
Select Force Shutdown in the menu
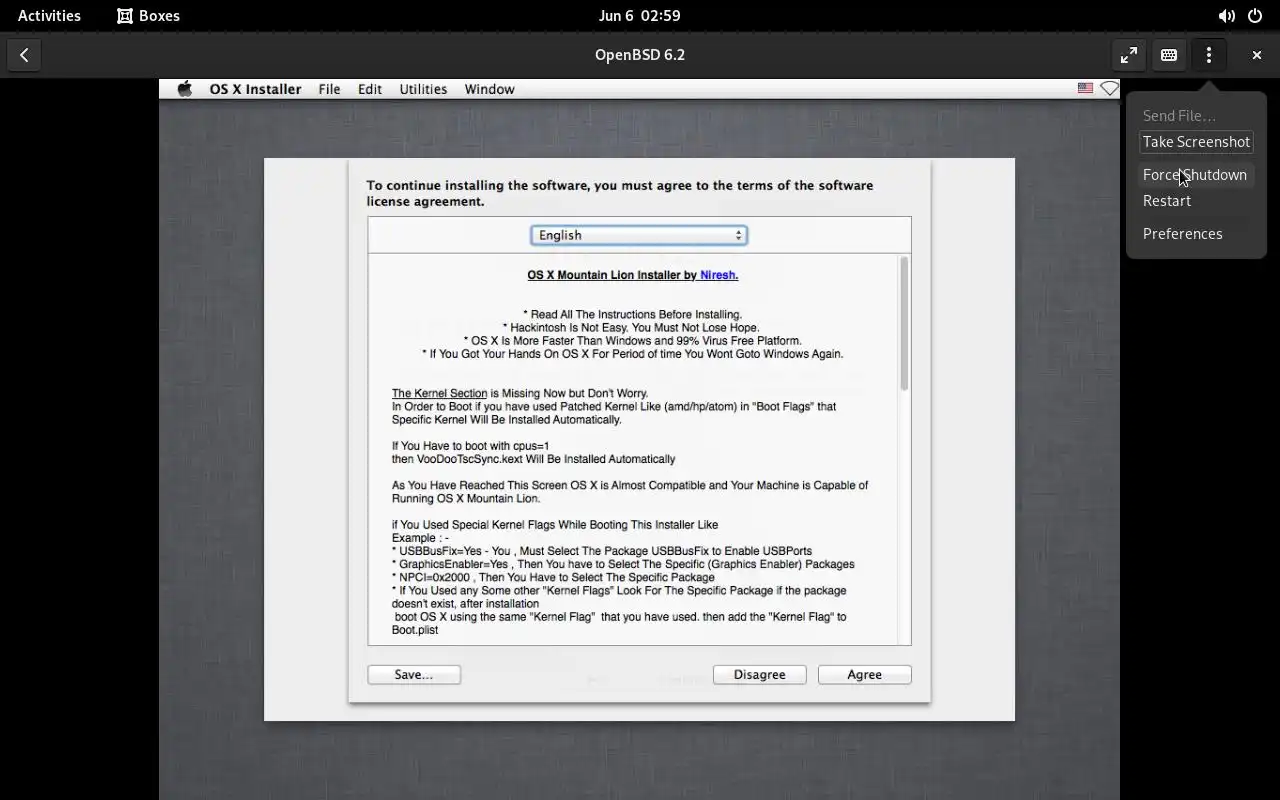(1196, 175)
